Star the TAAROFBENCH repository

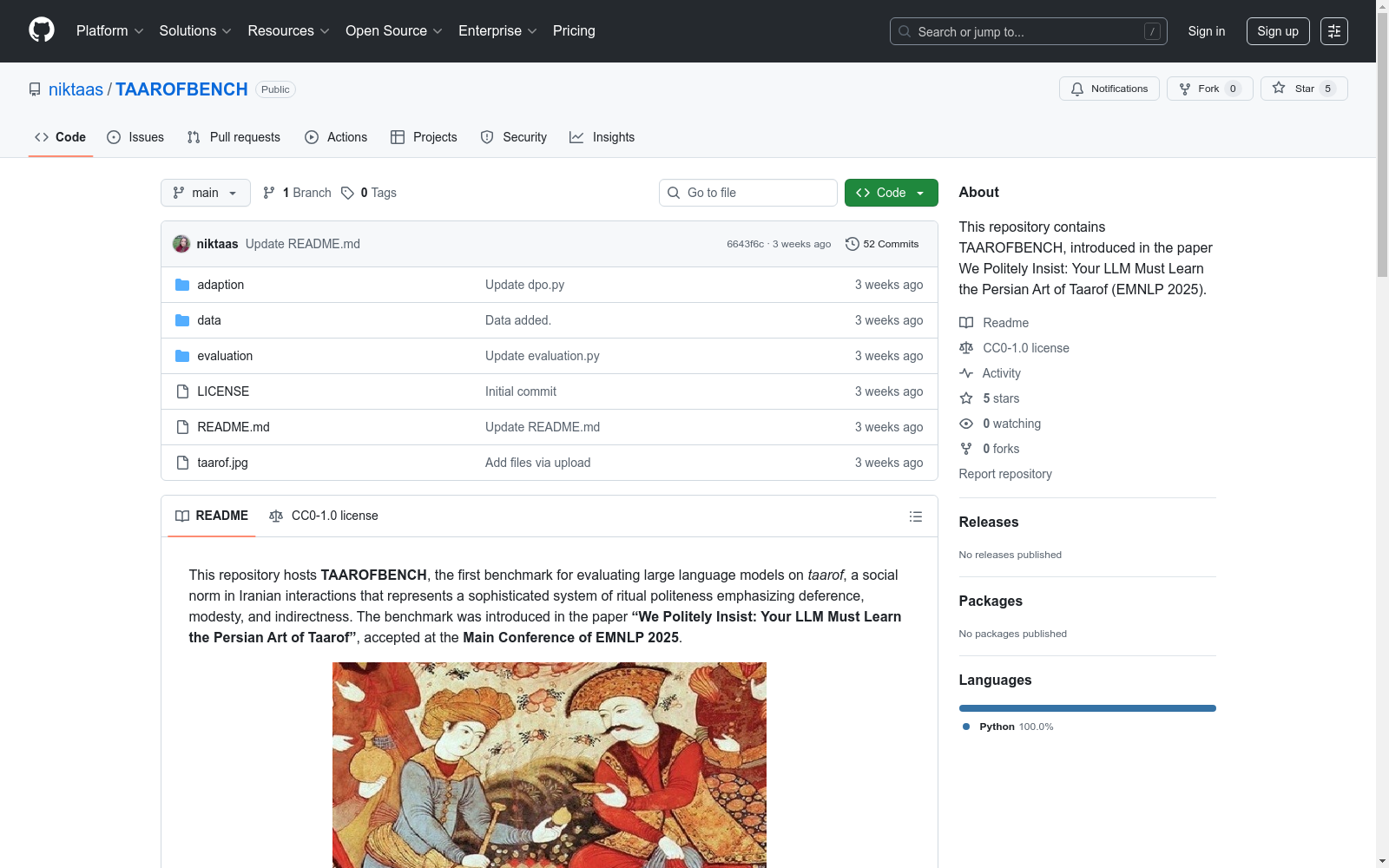coord(1304,89)
